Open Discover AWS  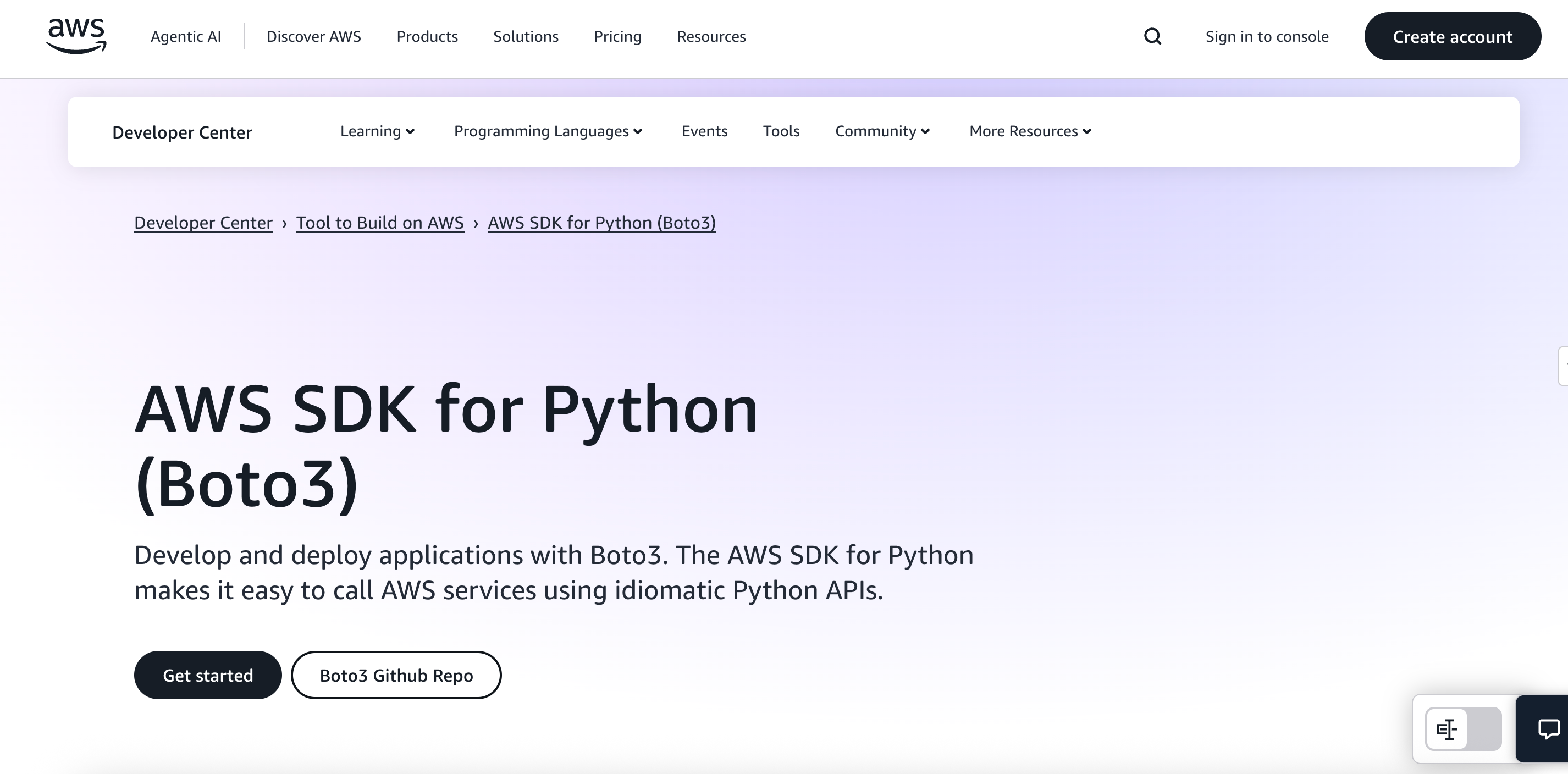pos(314,36)
